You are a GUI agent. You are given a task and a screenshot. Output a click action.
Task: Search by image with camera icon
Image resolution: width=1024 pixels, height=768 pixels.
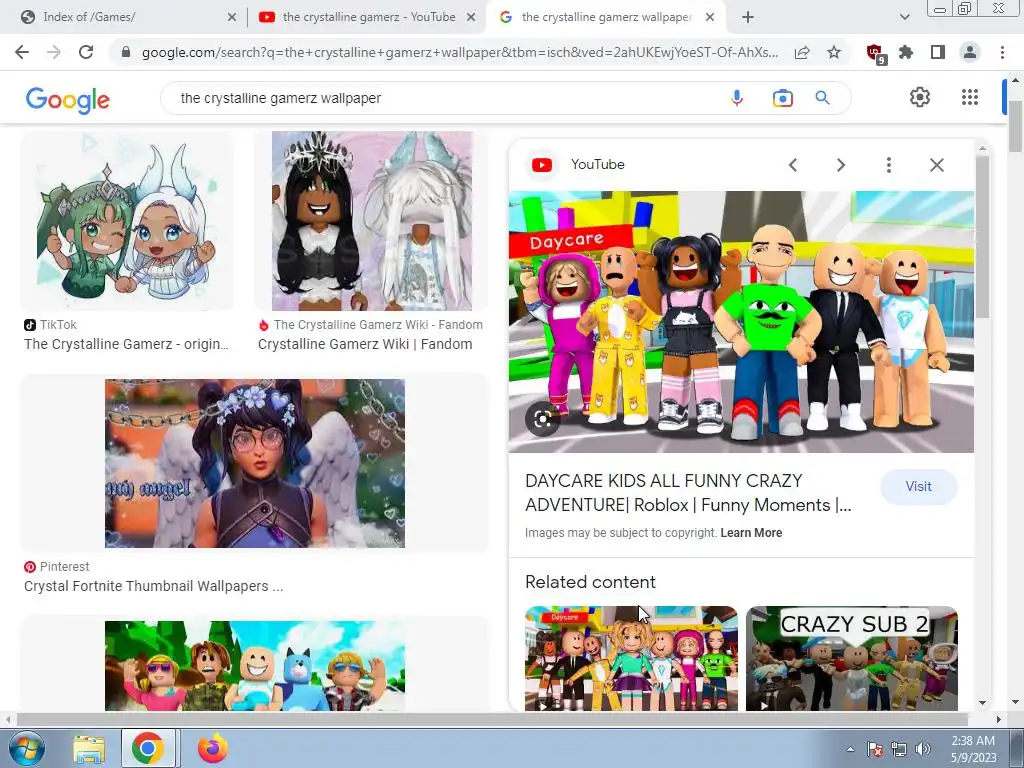pyautogui.click(x=782, y=98)
